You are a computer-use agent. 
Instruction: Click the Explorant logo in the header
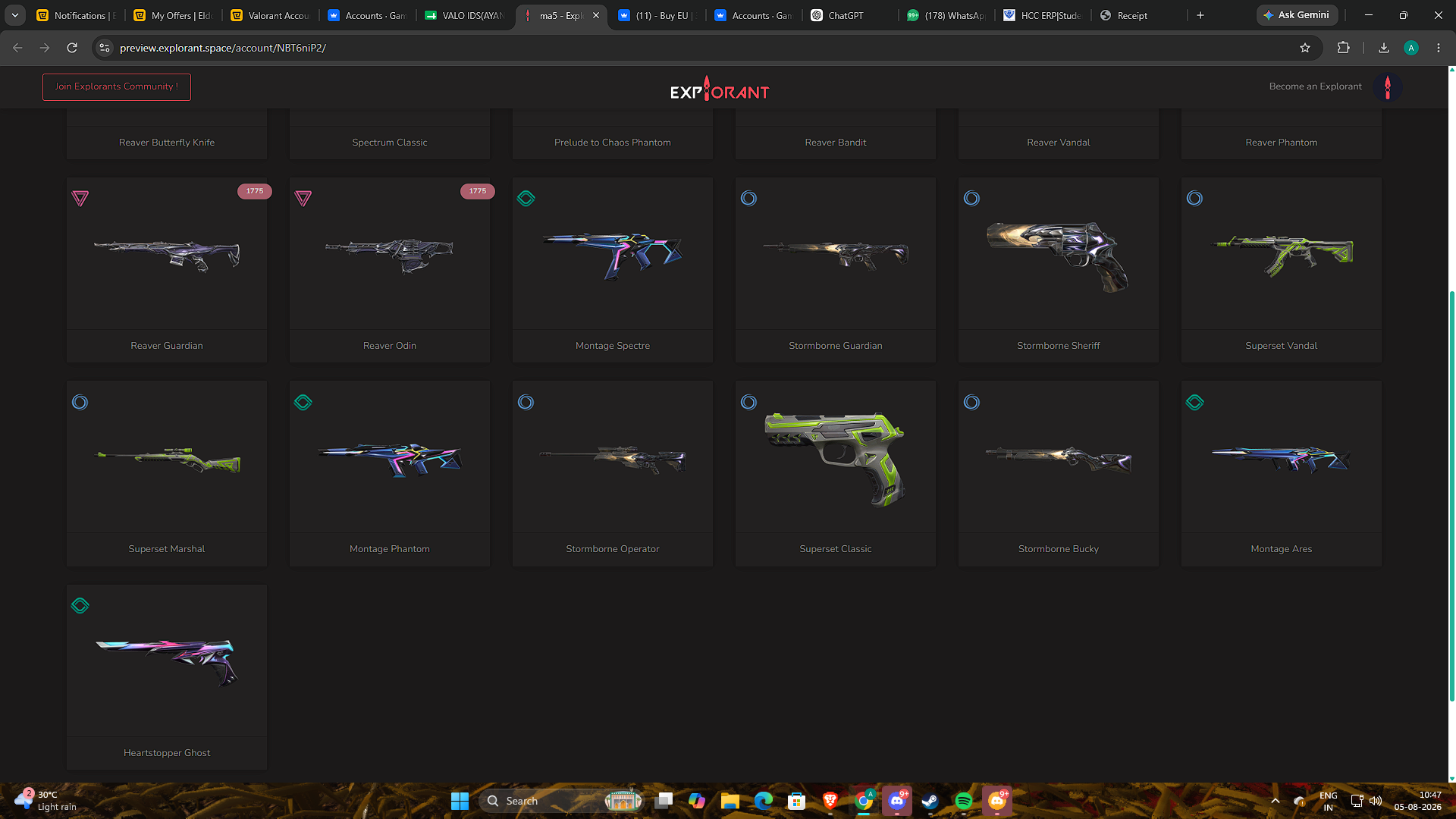tap(720, 89)
